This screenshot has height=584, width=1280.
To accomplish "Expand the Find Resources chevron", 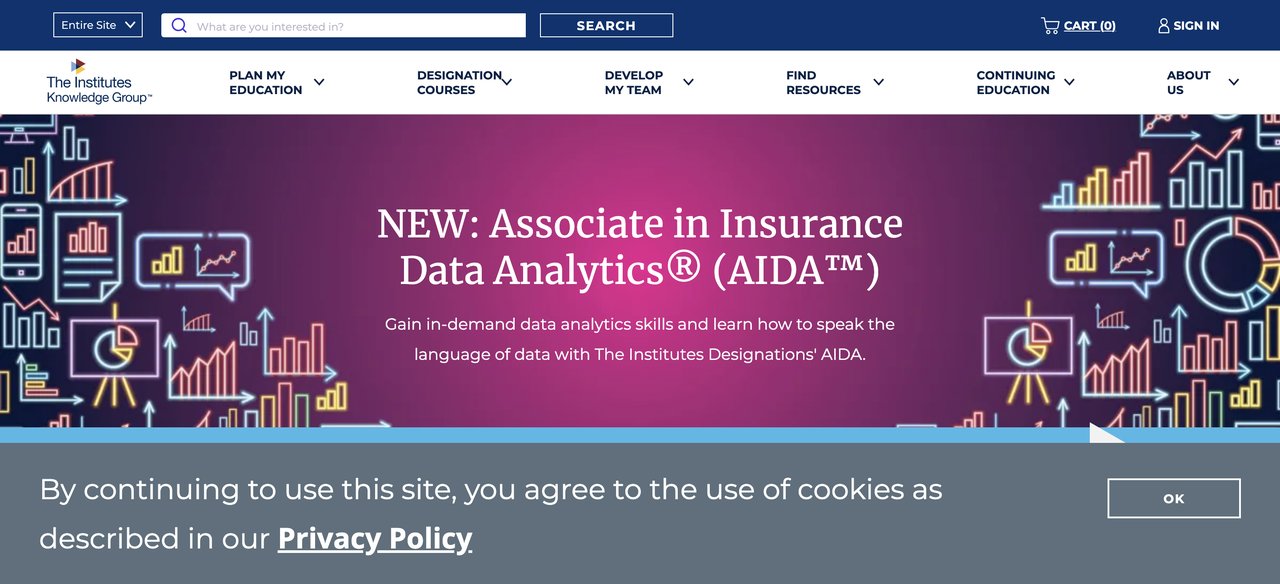I will click(x=878, y=82).
